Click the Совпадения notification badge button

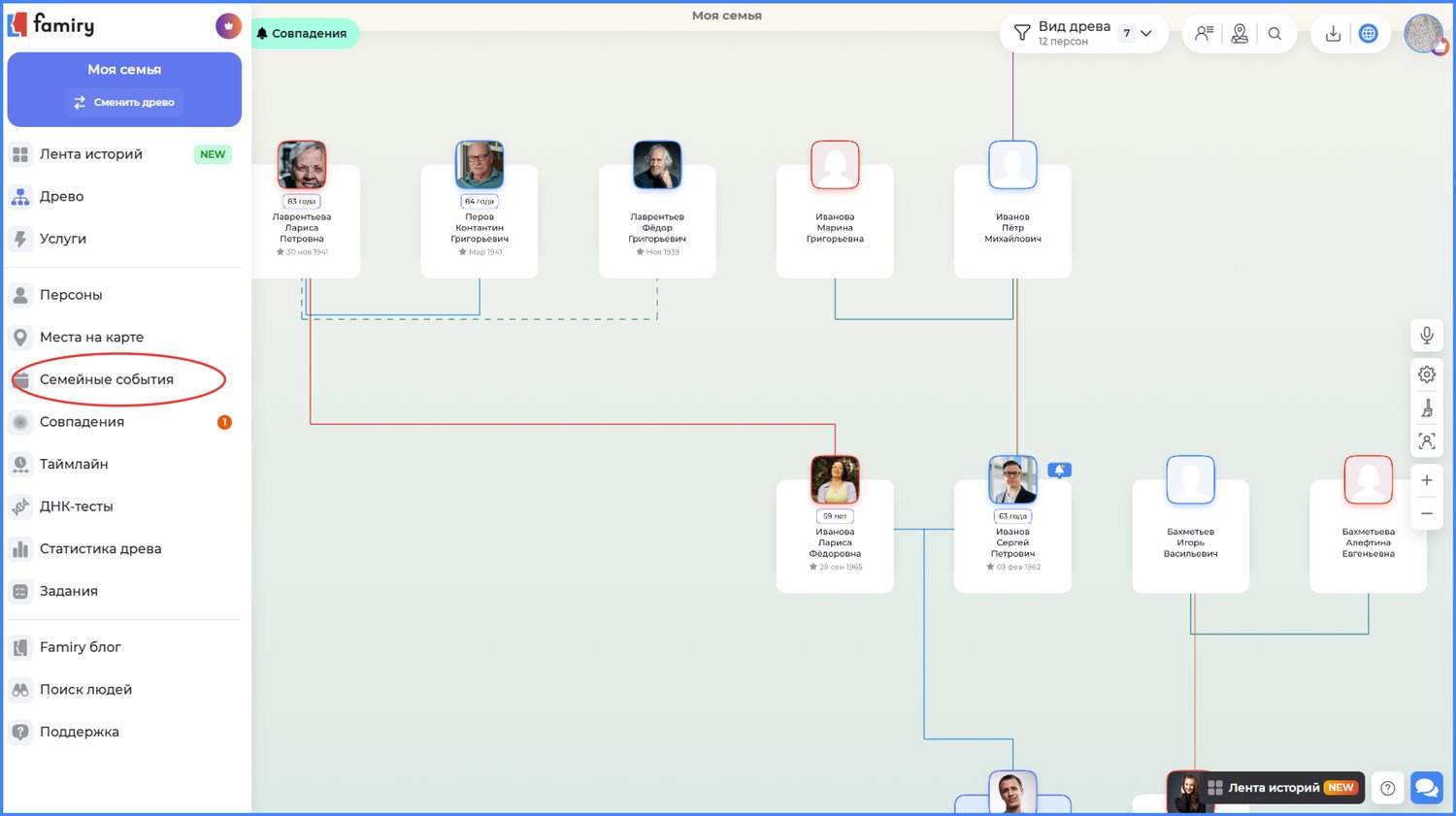click(305, 34)
